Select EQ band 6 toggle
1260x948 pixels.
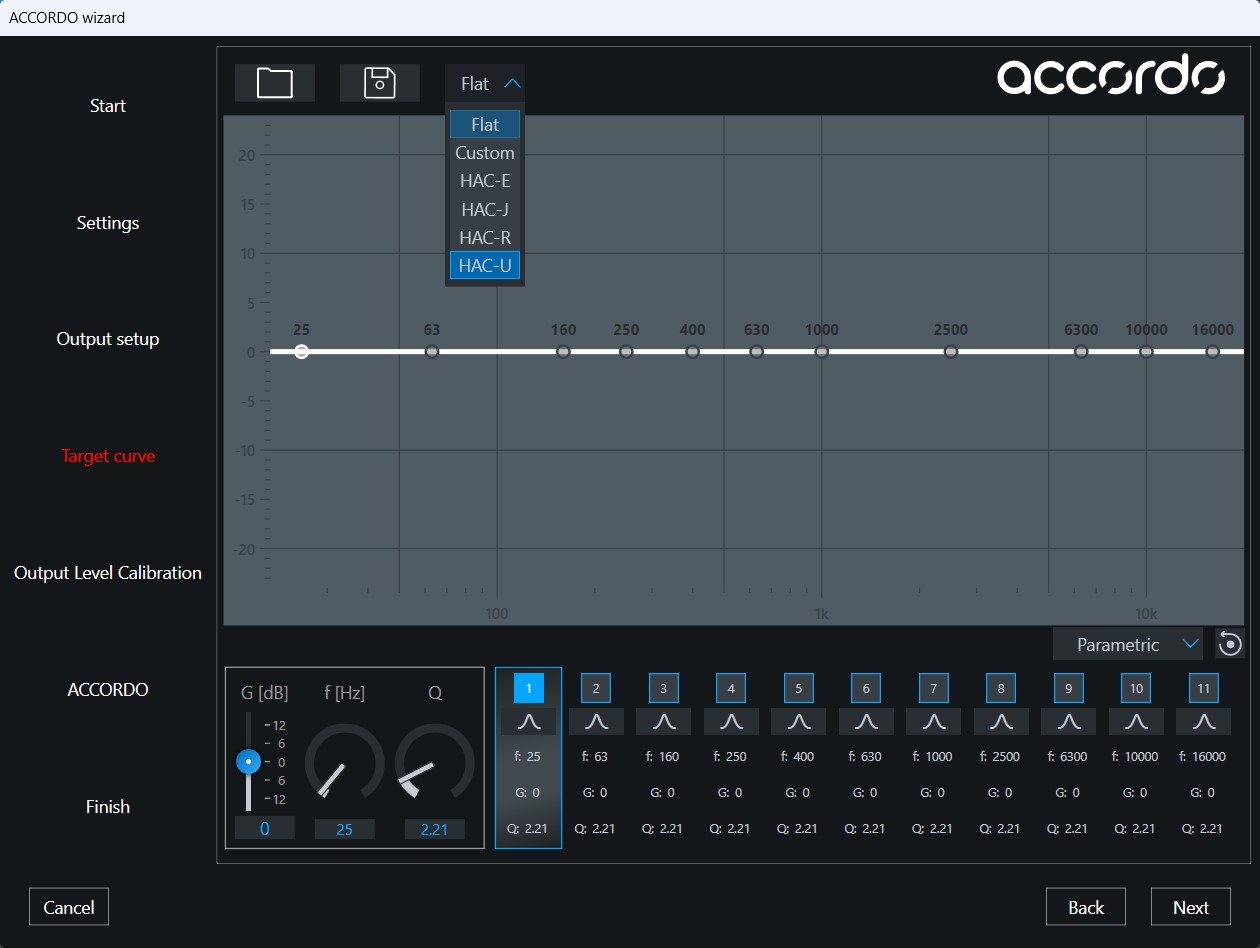pos(866,688)
